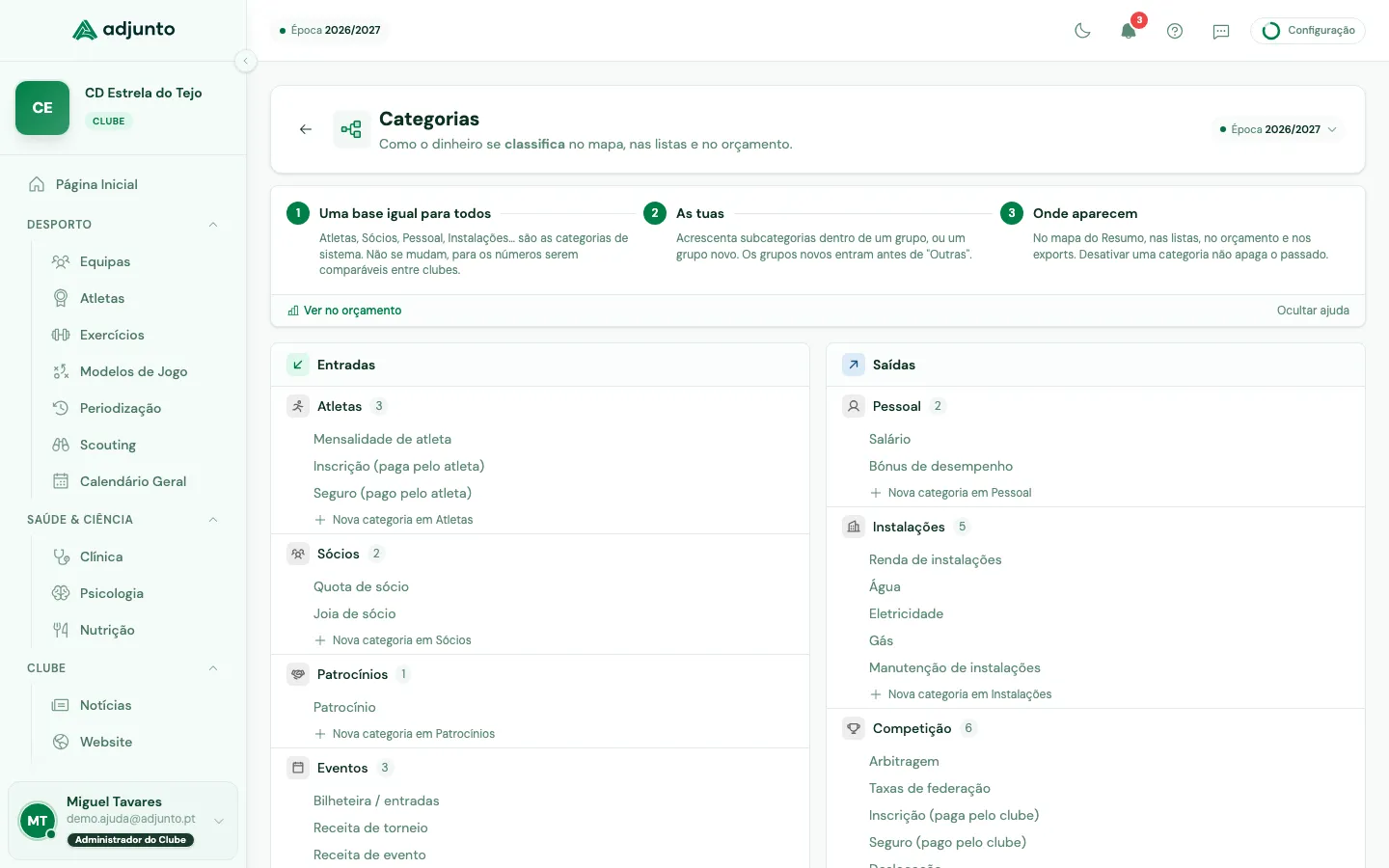1389x868 pixels.
Task: Add Nova categoria em Pessoal
Action: 950,493
